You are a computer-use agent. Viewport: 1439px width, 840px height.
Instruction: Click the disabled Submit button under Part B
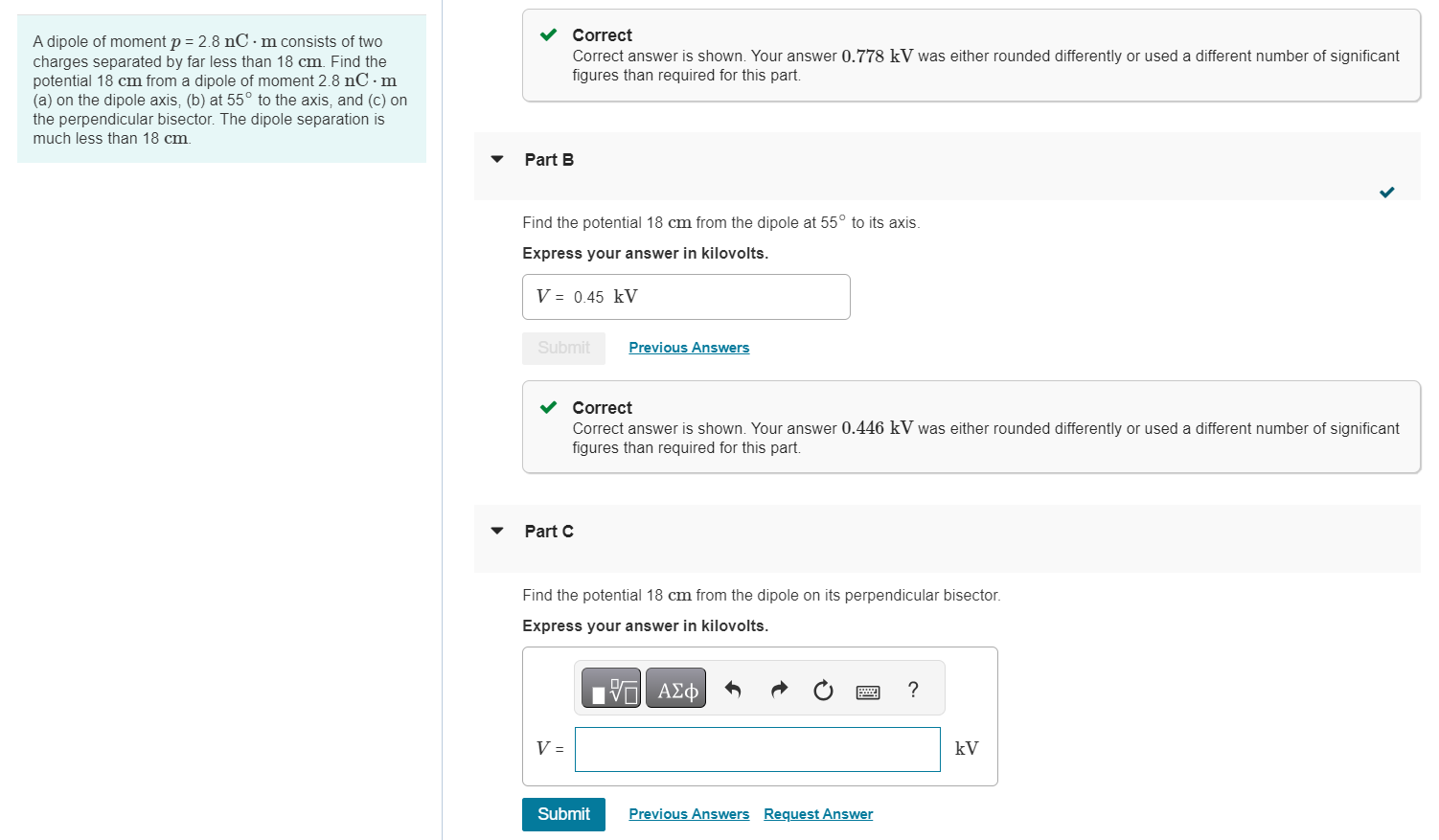pyautogui.click(x=563, y=348)
